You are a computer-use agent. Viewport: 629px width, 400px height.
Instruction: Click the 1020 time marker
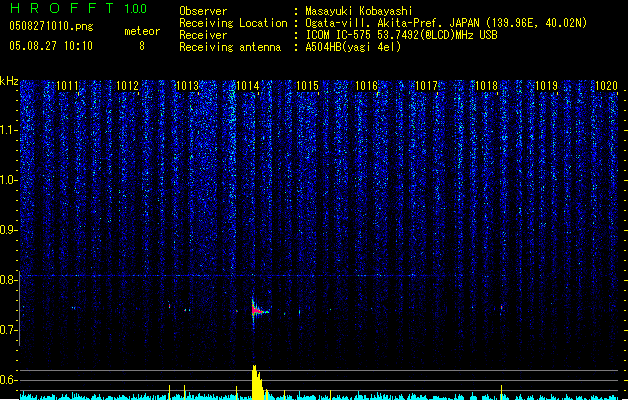pyautogui.click(x=606, y=86)
